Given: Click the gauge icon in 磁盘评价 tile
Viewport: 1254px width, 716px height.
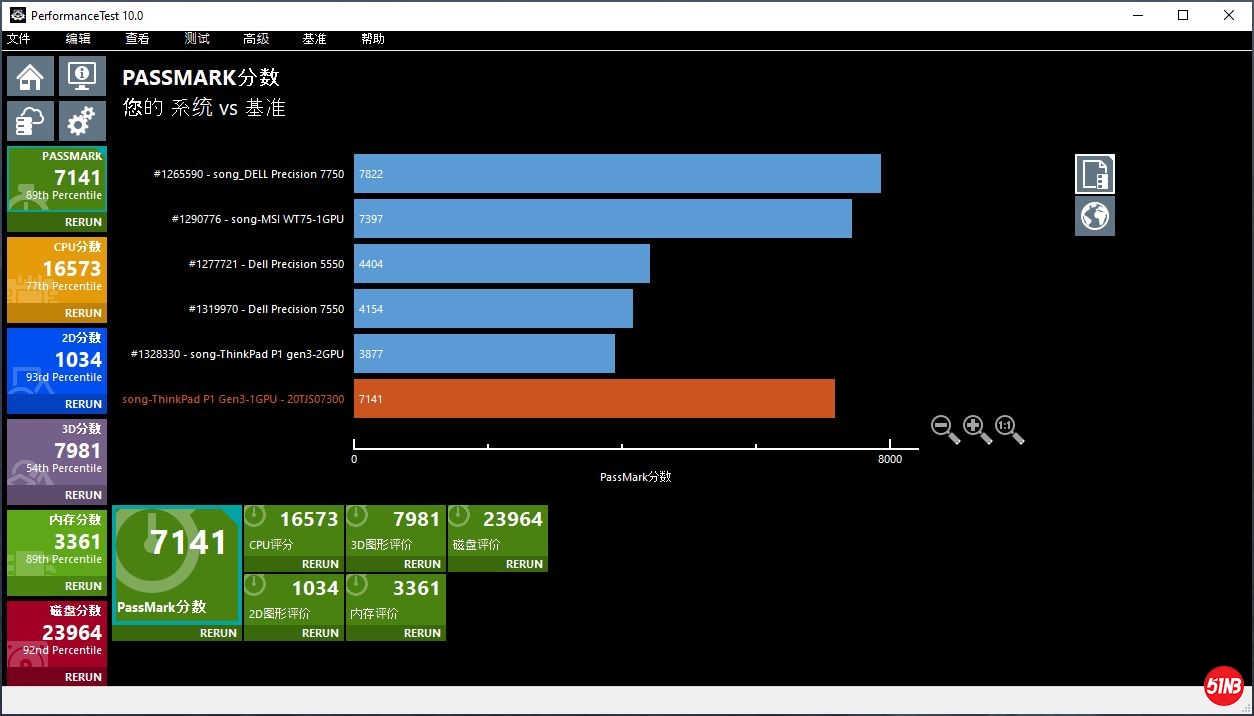Looking at the screenshot, I should [x=460, y=516].
